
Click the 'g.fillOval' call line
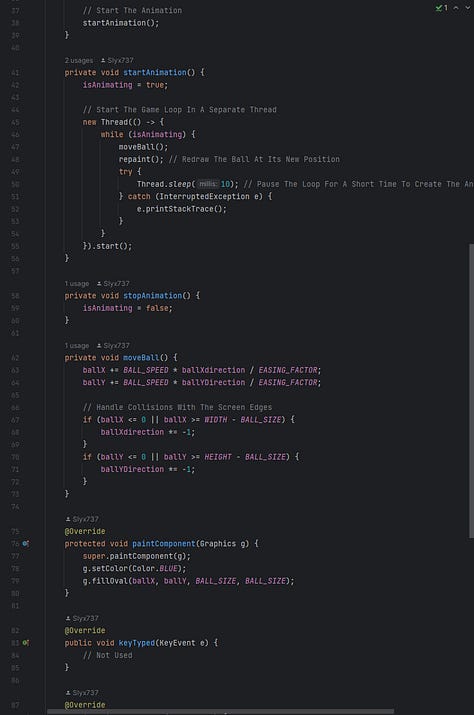point(188,581)
